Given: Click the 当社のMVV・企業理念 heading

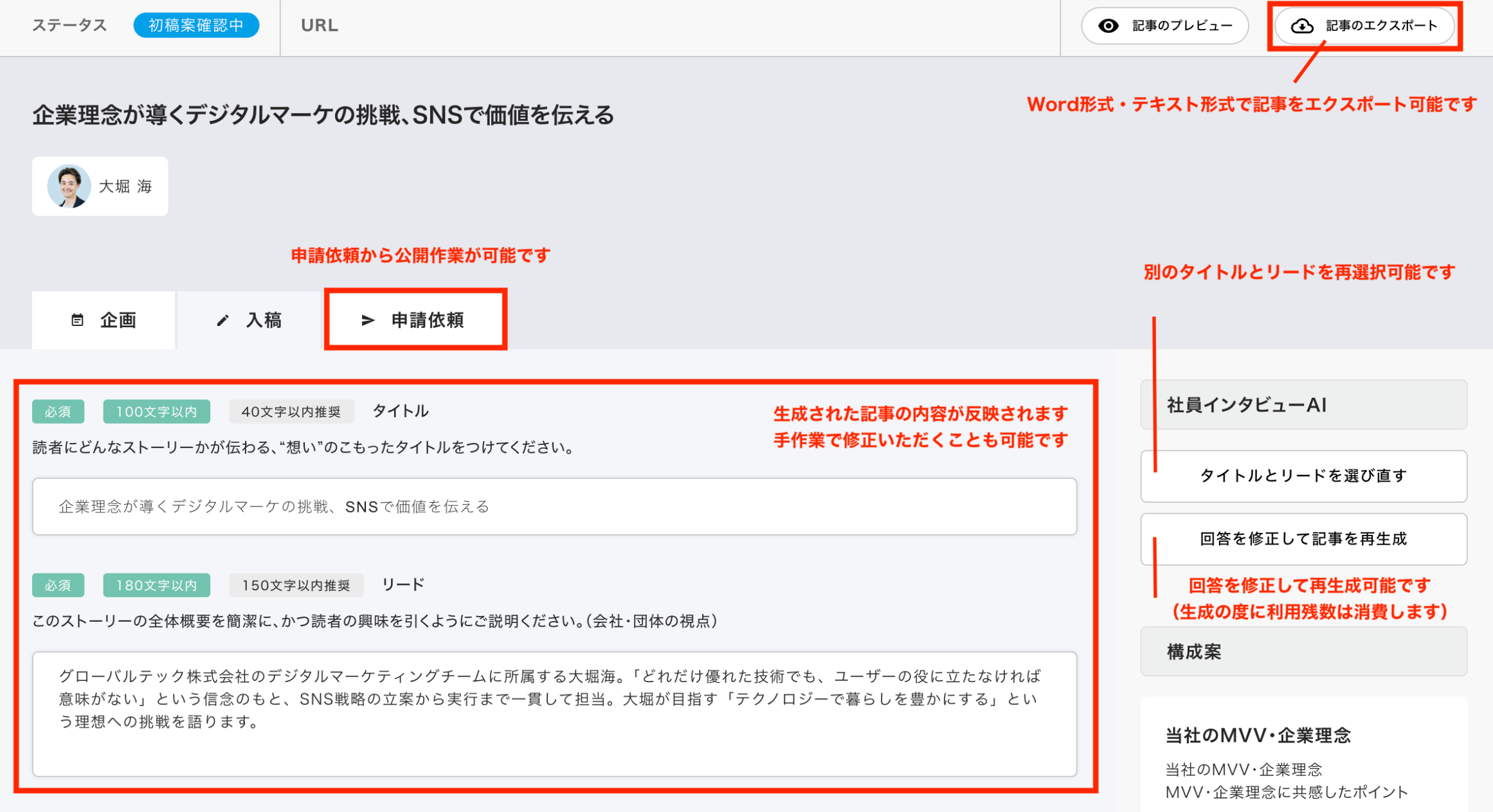Looking at the screenshot, I should (1258, 735).
